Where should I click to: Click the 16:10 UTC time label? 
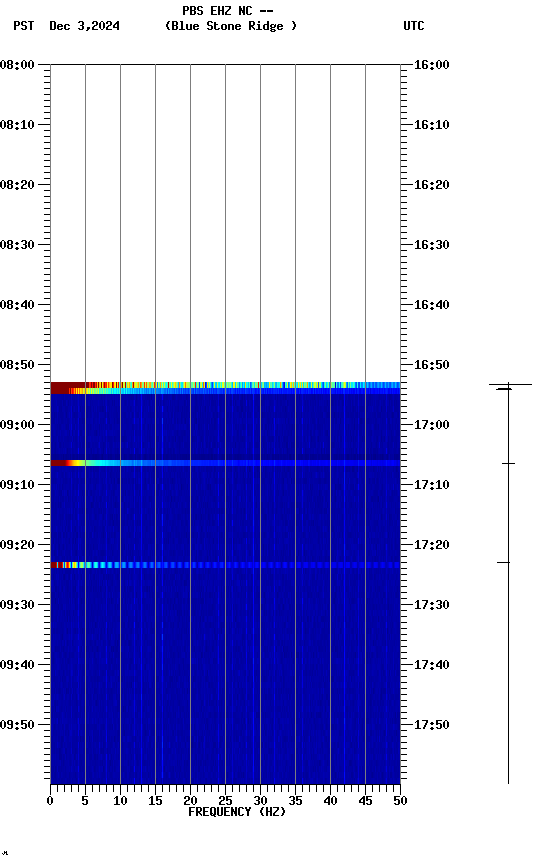tap(432, 125)
